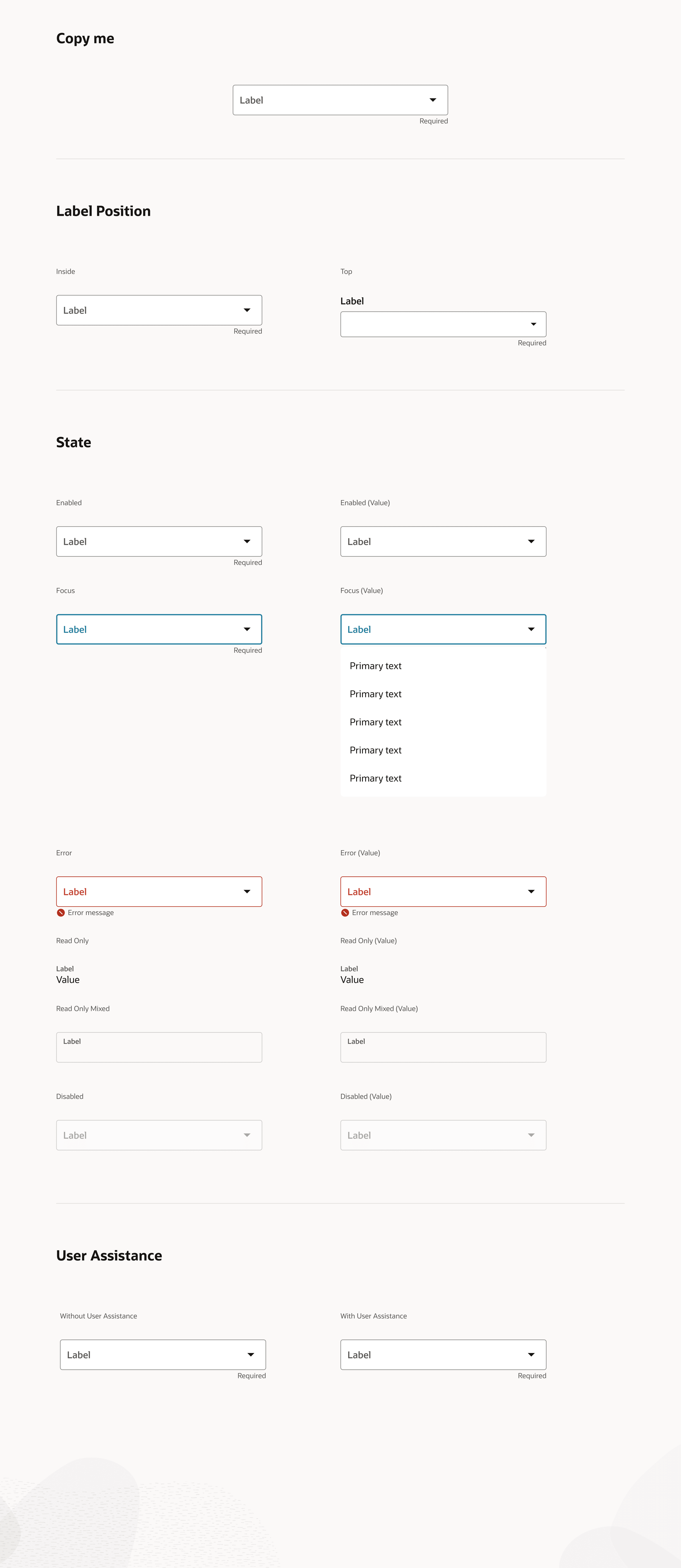This screenshot has width=681, height=1568.
Task: Click error icon under Error select
Action: tap(61, 912)
